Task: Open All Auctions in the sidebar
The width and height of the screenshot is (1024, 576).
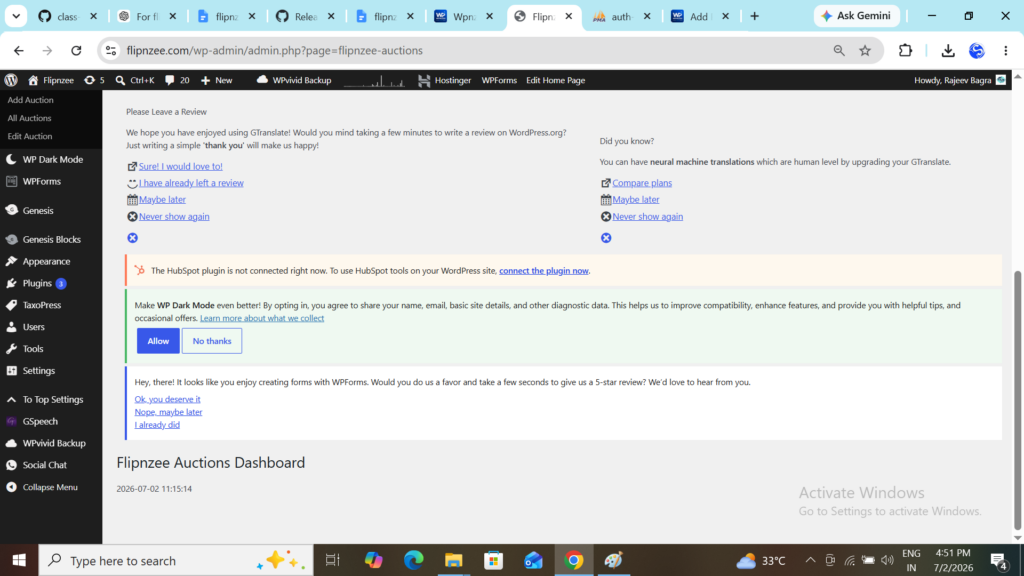Action: tap(29, 118)
